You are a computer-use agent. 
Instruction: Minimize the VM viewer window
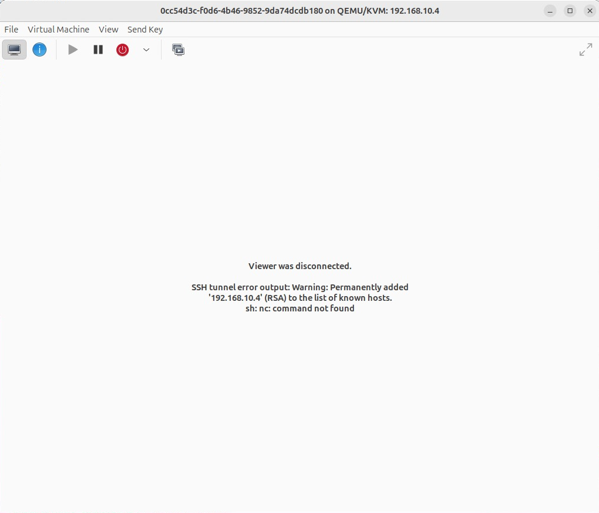coord(550,11)
